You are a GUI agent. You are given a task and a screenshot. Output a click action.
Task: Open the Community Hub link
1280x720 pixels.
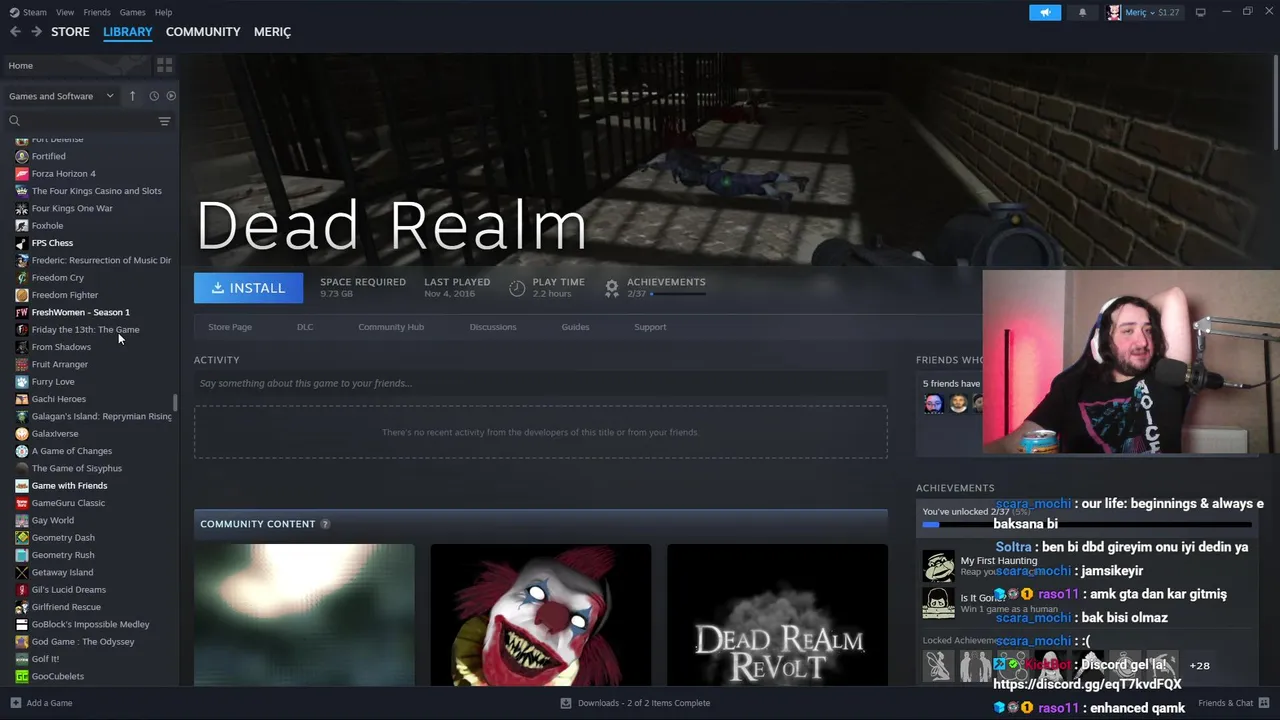(391, 327)
